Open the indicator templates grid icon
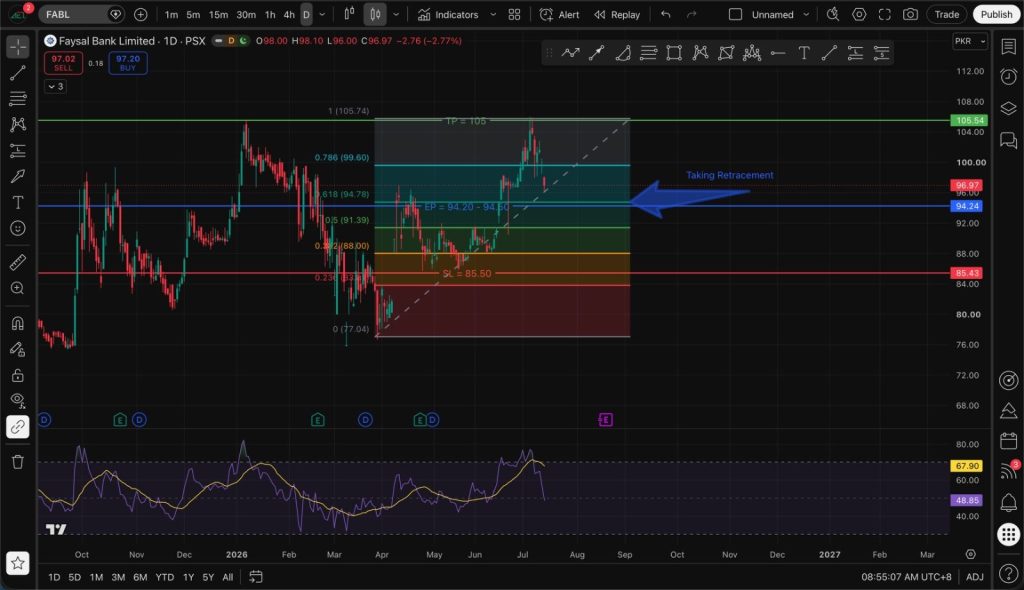Screen dimensions: 1024x590 point(515,14)
